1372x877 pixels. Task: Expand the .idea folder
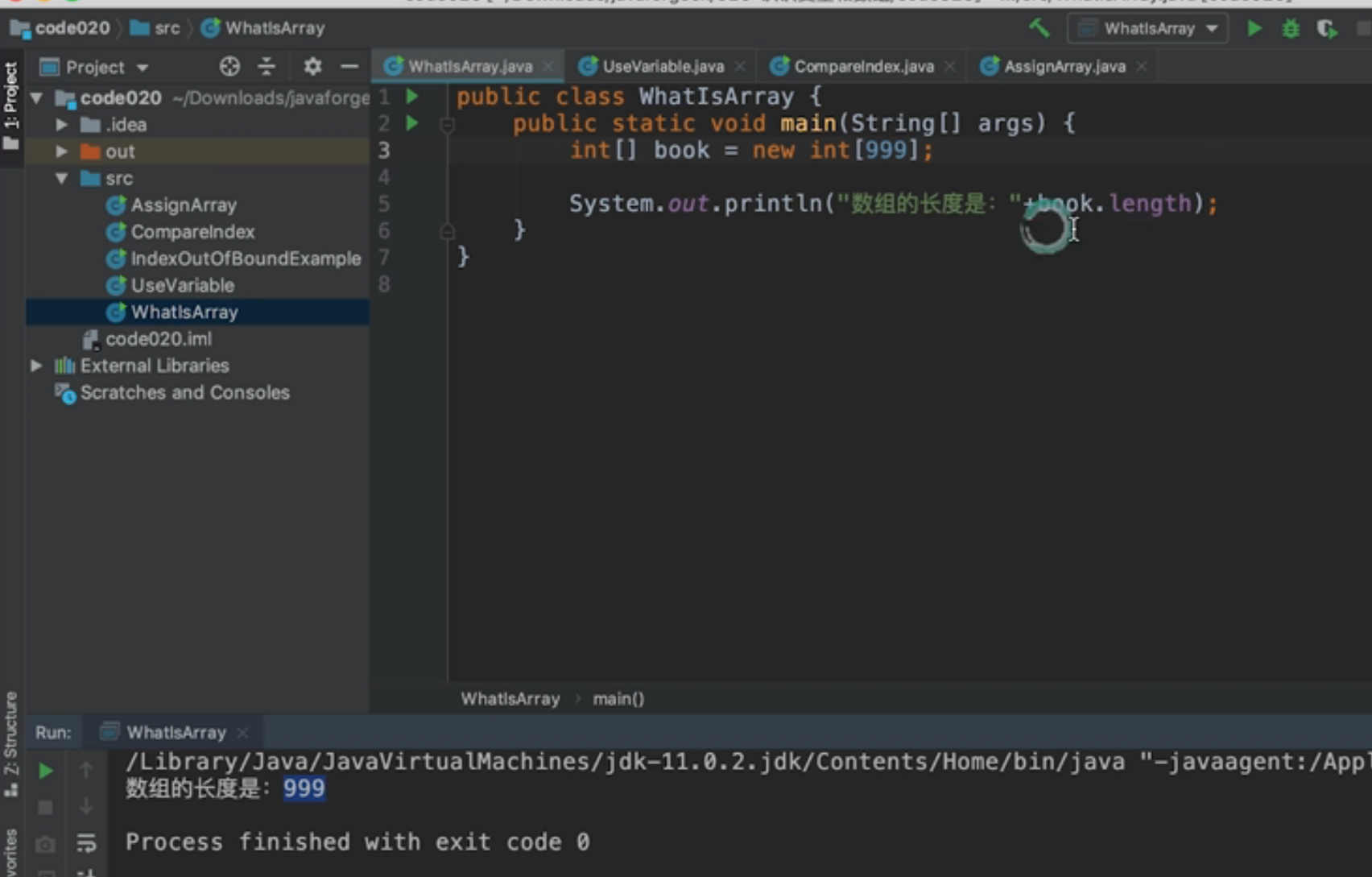(61, 125)
